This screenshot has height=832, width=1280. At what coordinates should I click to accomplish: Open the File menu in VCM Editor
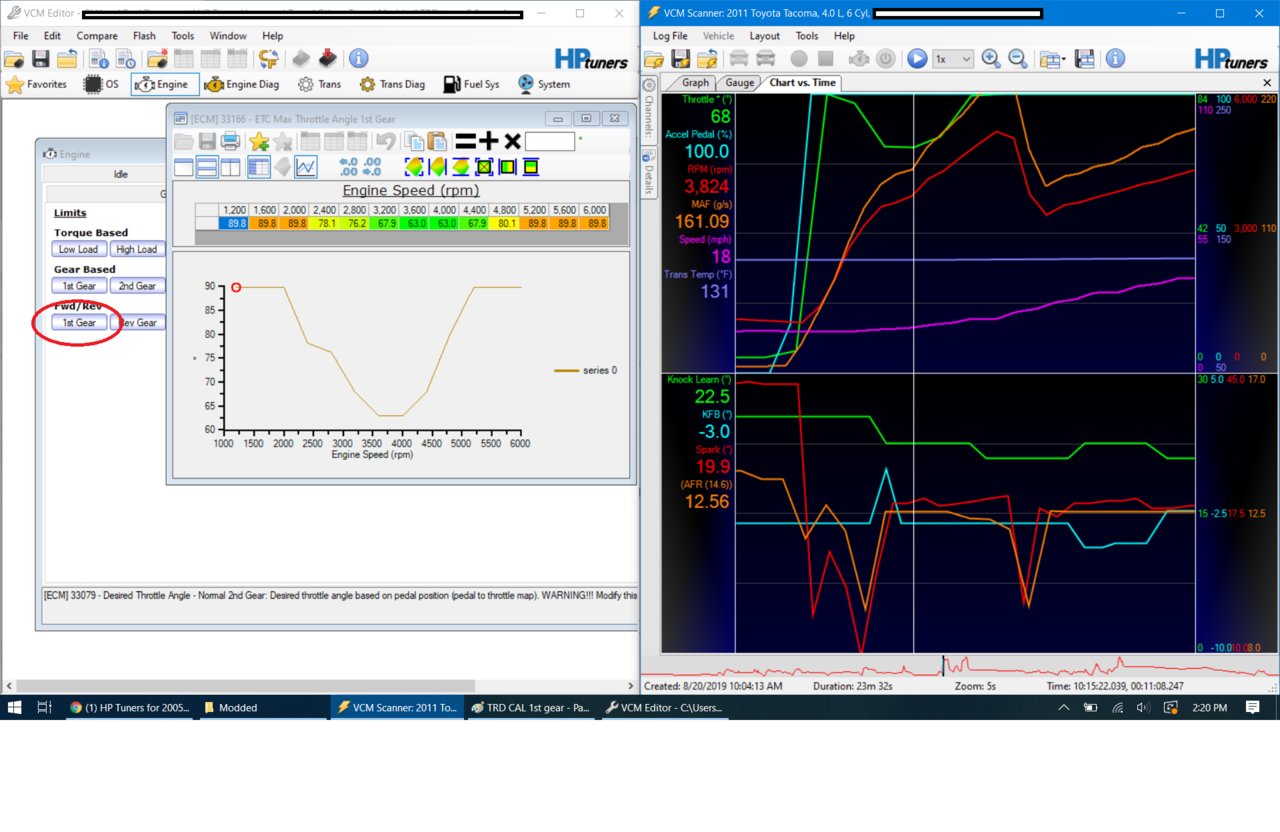tap(20, 36)
